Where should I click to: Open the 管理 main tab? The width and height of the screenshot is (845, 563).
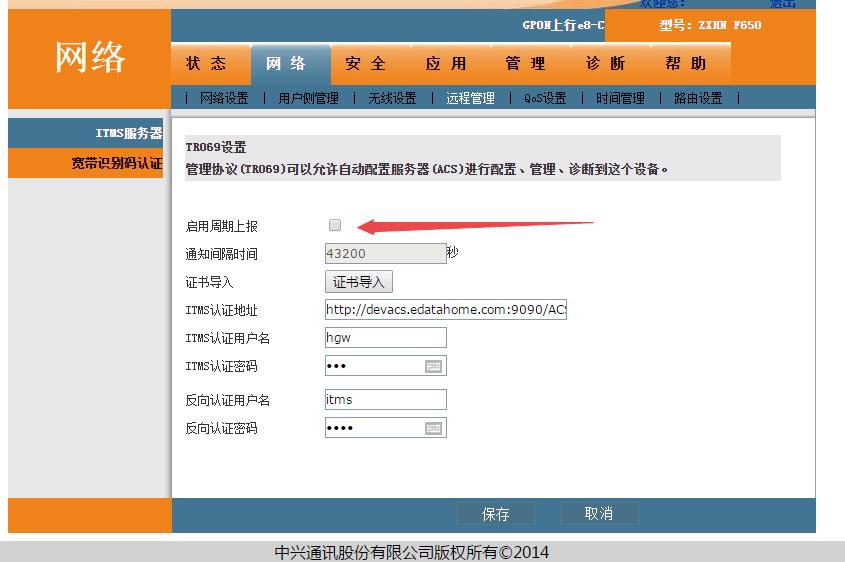(x=526, y=64)
